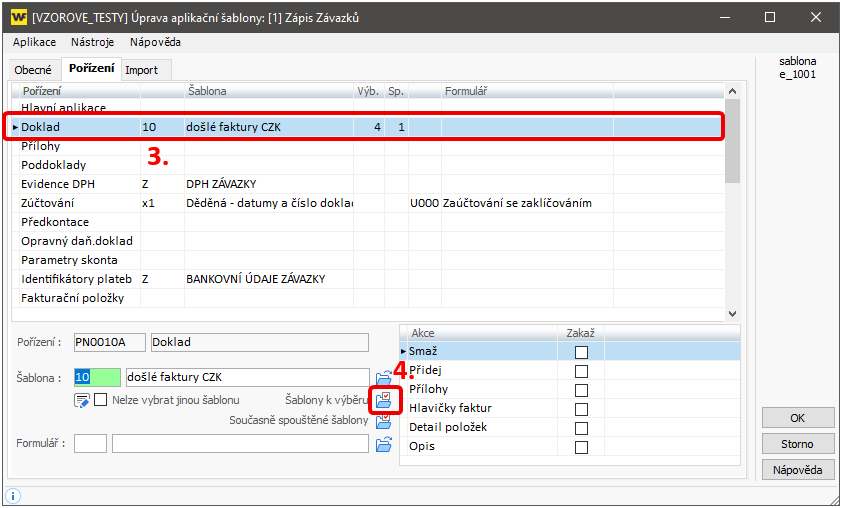Click the Sp. column header
Image resolution: width=842 pixels, height=508 pixels.
[x=396, y=91]
